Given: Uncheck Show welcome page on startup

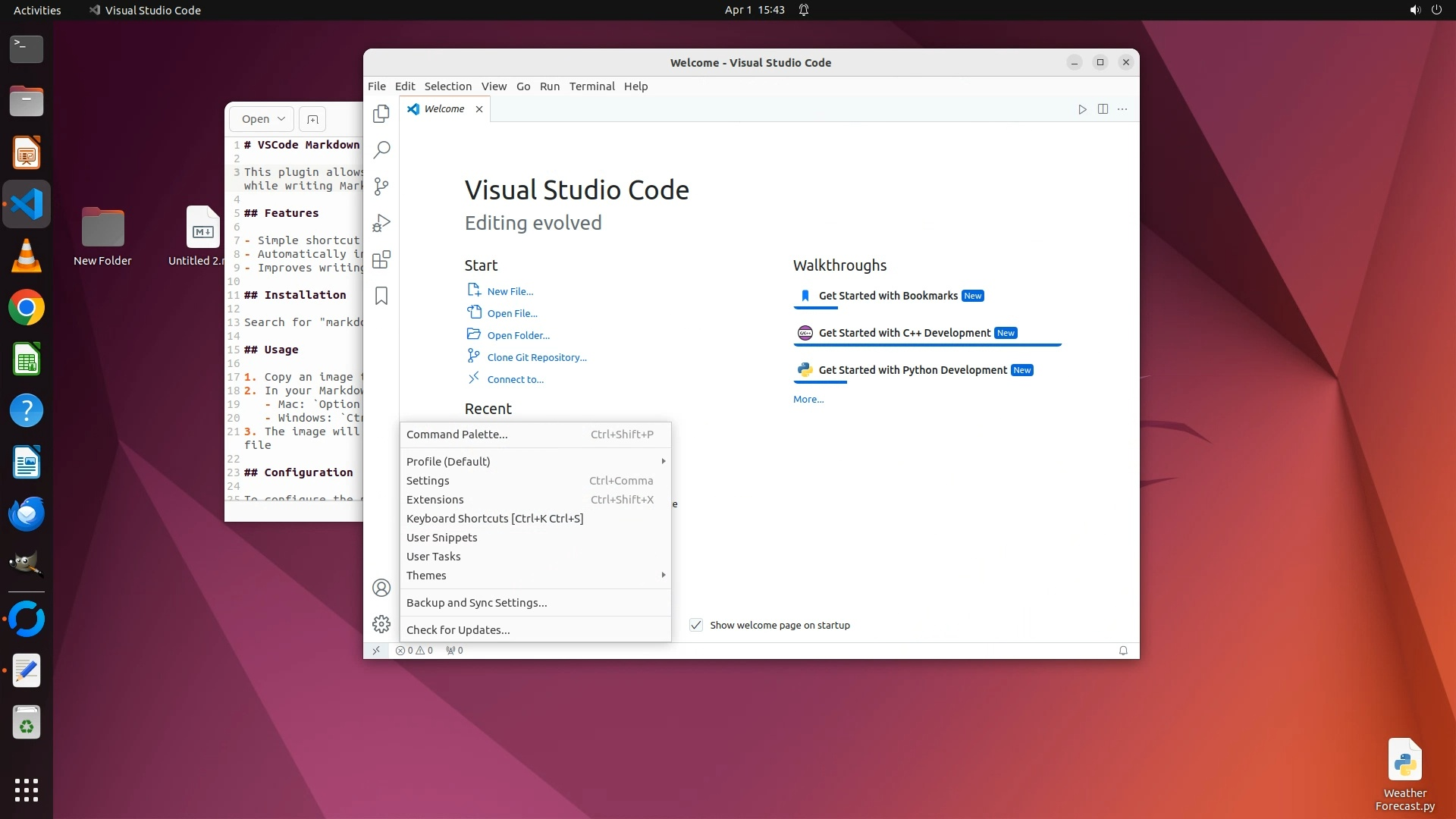Looking at the screenshot, I should pyautogui.click(x=695, y=625).
